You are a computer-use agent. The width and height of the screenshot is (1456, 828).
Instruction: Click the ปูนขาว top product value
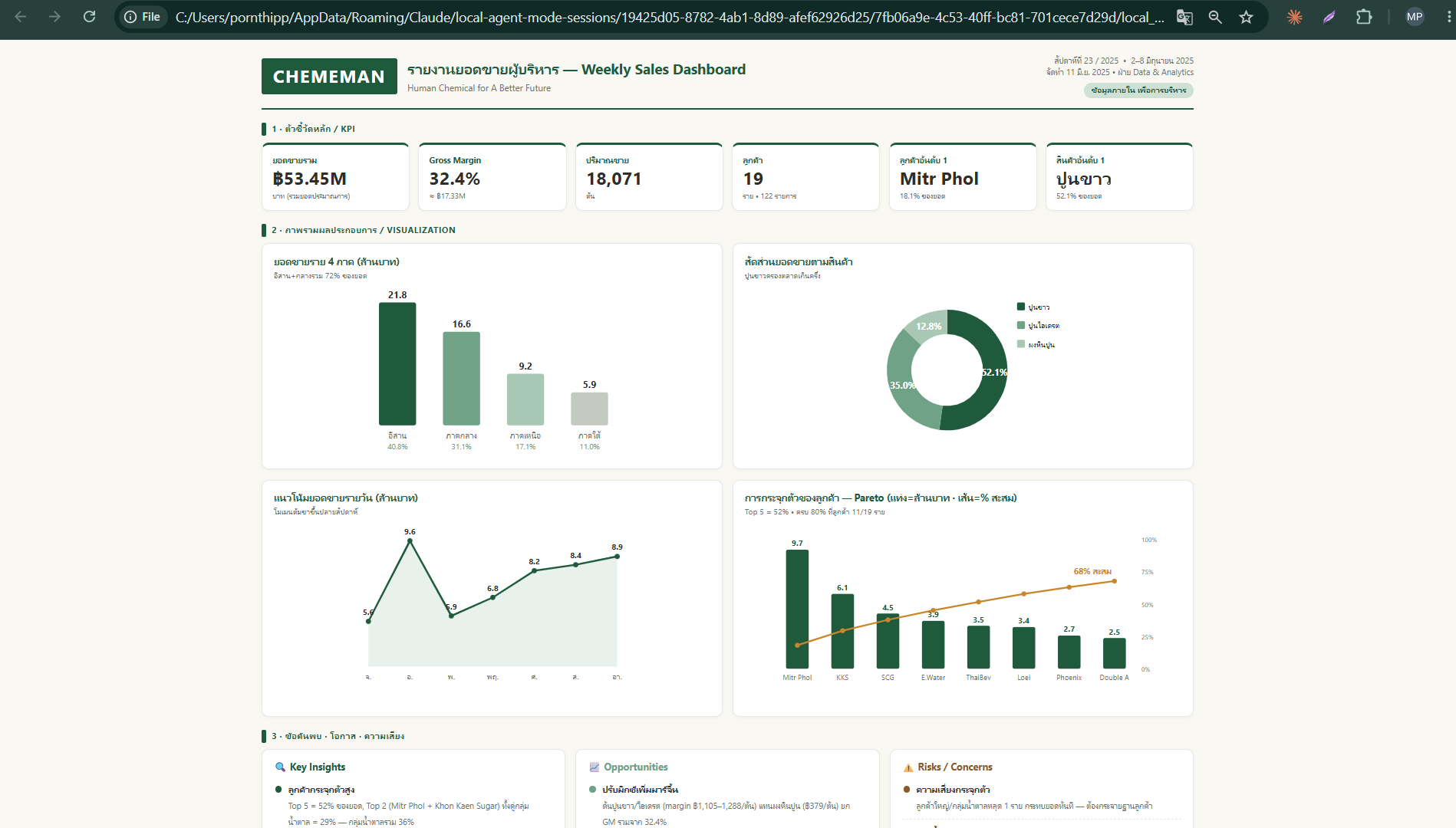click(x=1083, y=179)
